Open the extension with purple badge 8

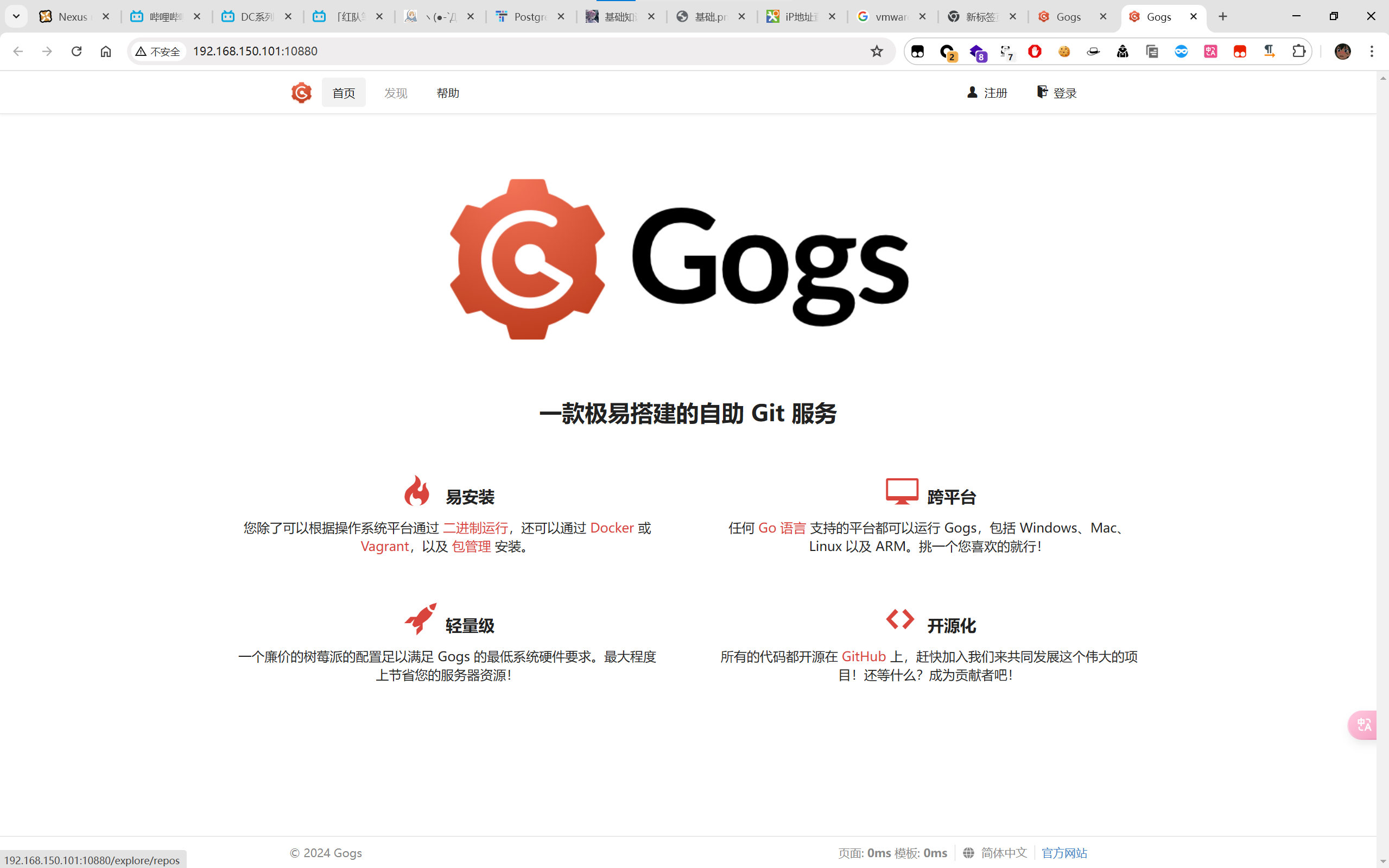[x=977, y=52]
